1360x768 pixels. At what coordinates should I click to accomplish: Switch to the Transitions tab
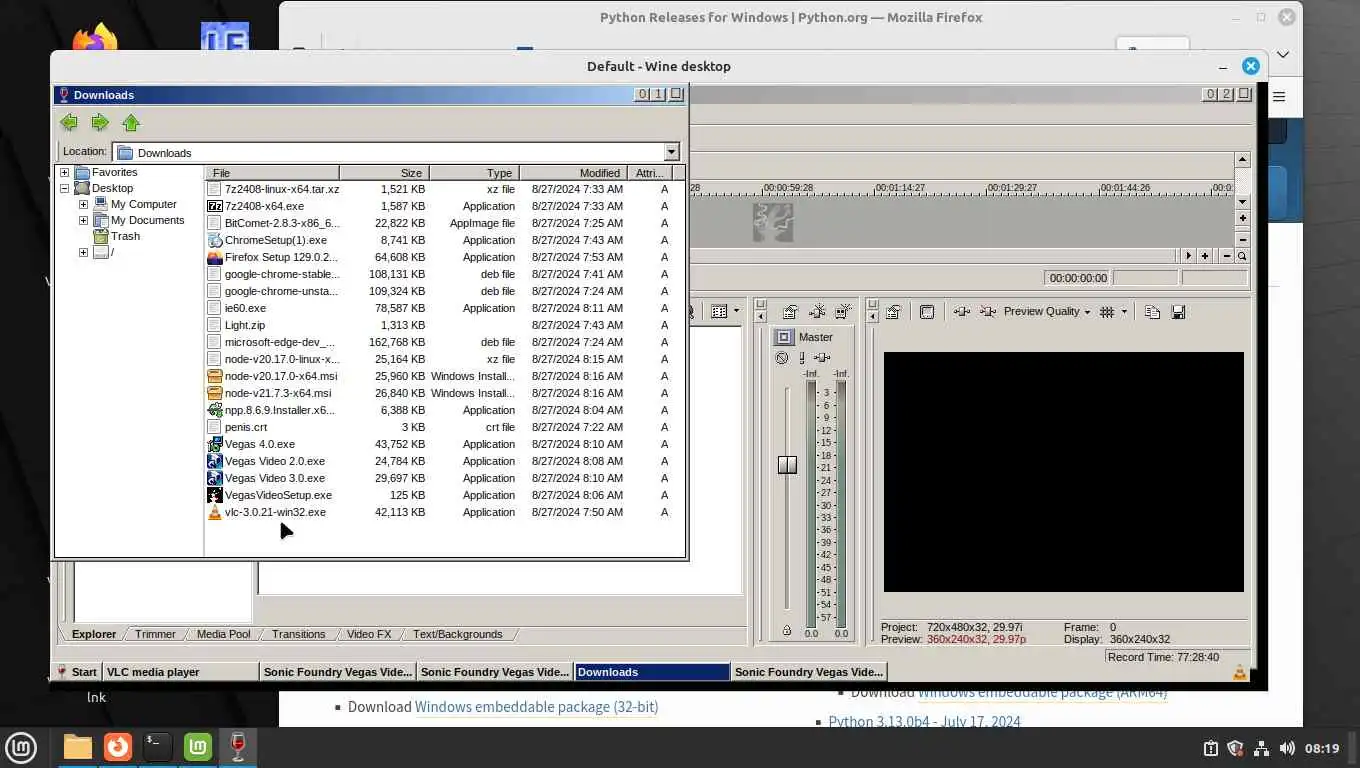(298, 634)
